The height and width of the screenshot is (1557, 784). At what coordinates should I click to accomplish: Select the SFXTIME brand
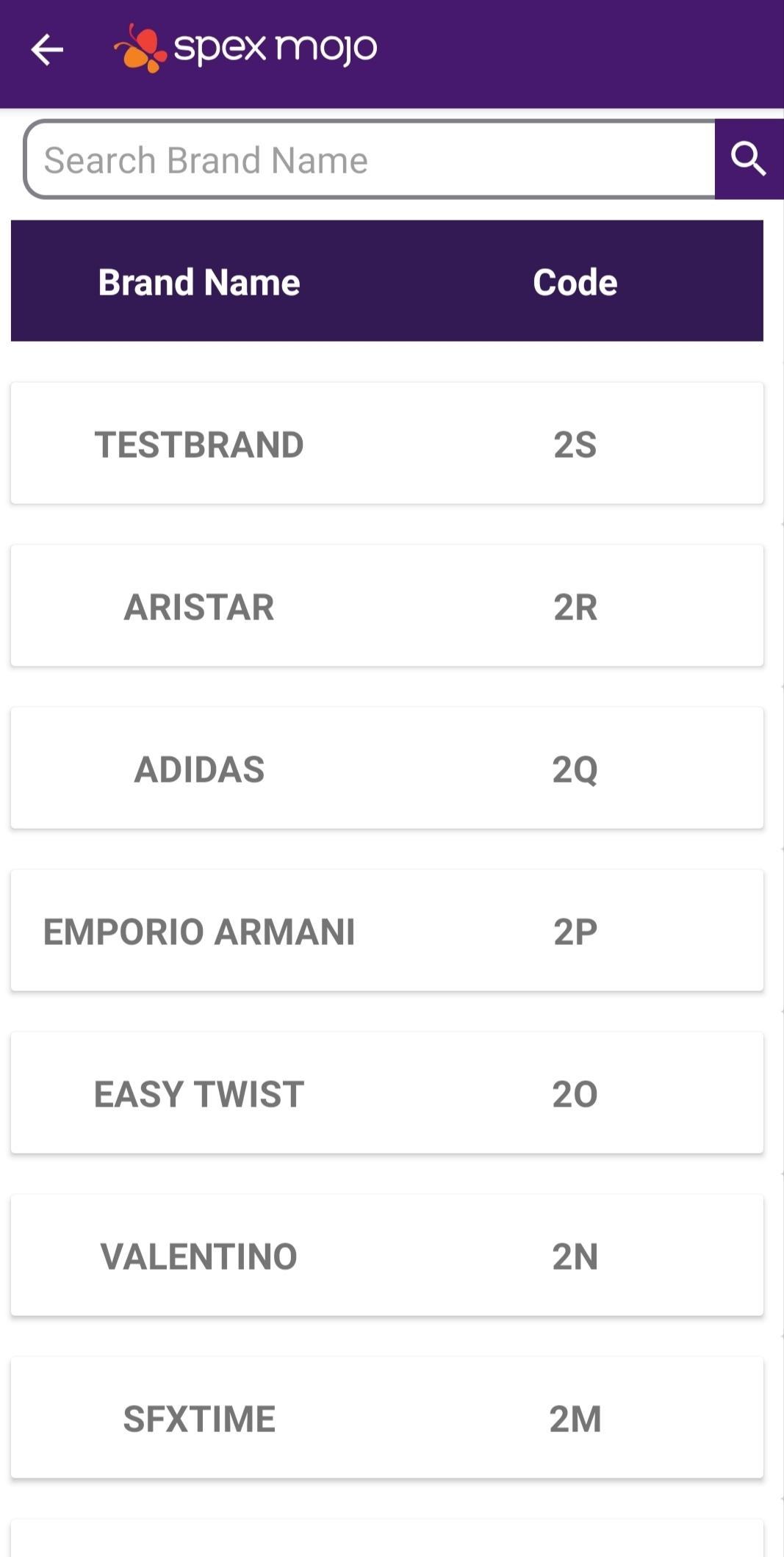tap(387, 1417)
